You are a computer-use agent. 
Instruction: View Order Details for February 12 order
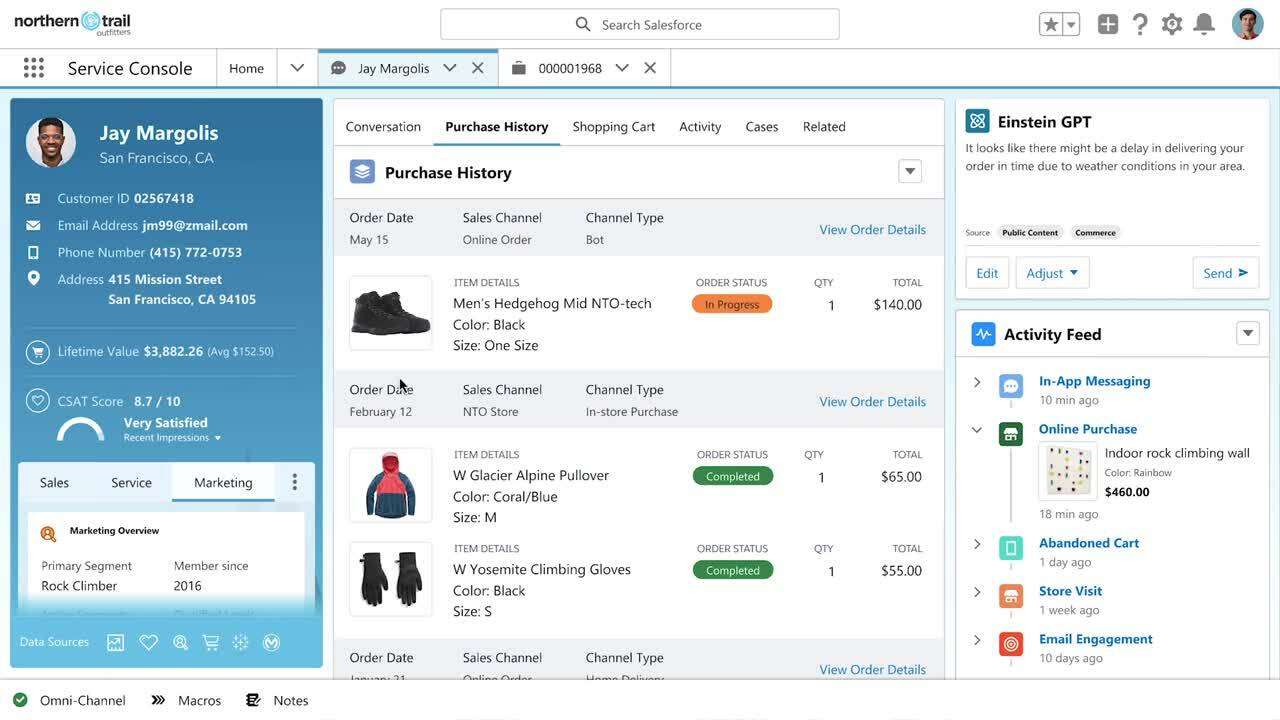click(x=872, y=401)
